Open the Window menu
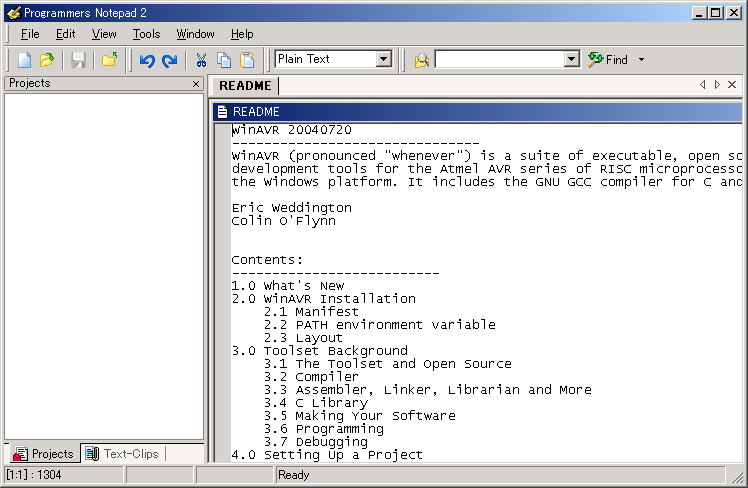 pyautogui.click(x=195, y=34)
